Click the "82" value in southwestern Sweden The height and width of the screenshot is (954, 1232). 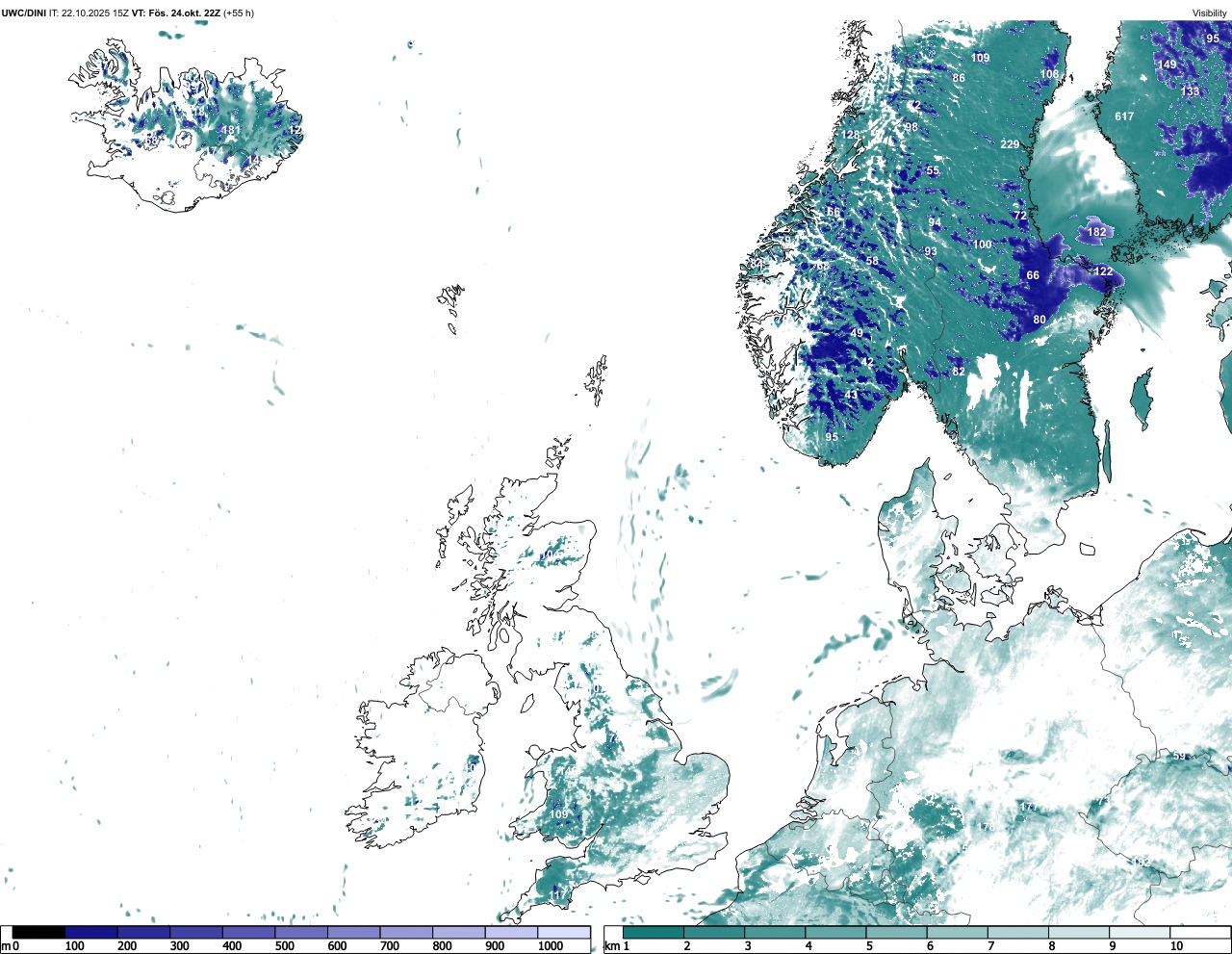click(x=959, y=372)
